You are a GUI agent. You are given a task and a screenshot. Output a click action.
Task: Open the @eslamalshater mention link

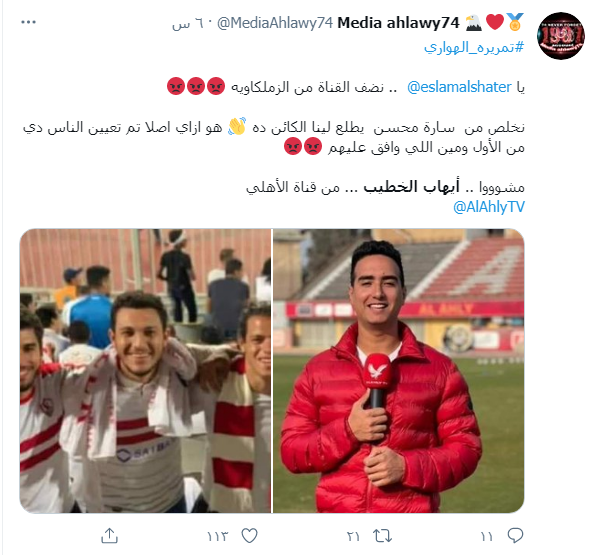459,87
